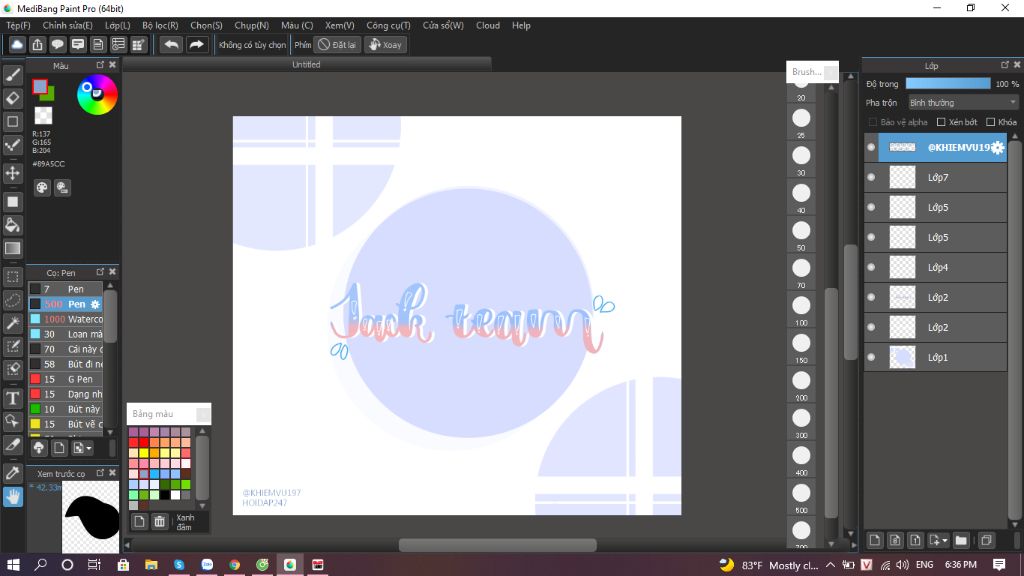Click the Đặt lại button
1024x576 pixels.
337,45
